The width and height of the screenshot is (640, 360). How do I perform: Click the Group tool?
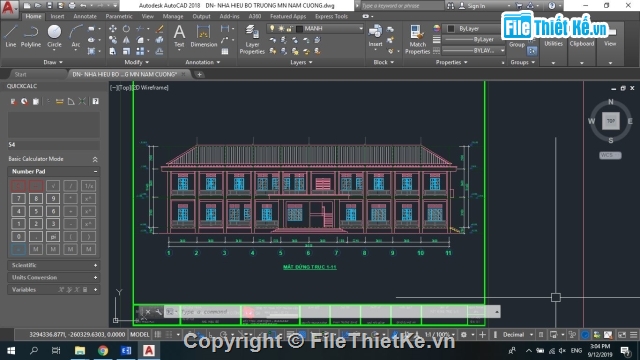[517, 44]
